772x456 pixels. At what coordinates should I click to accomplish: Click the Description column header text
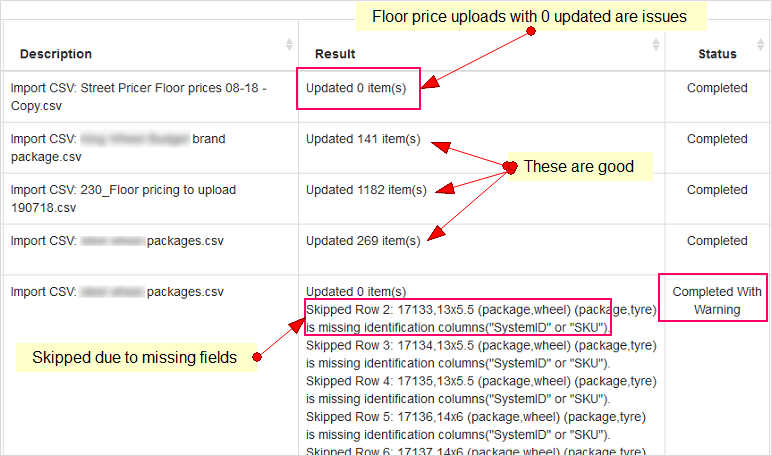pyautogui.click(x=56, y=54)
